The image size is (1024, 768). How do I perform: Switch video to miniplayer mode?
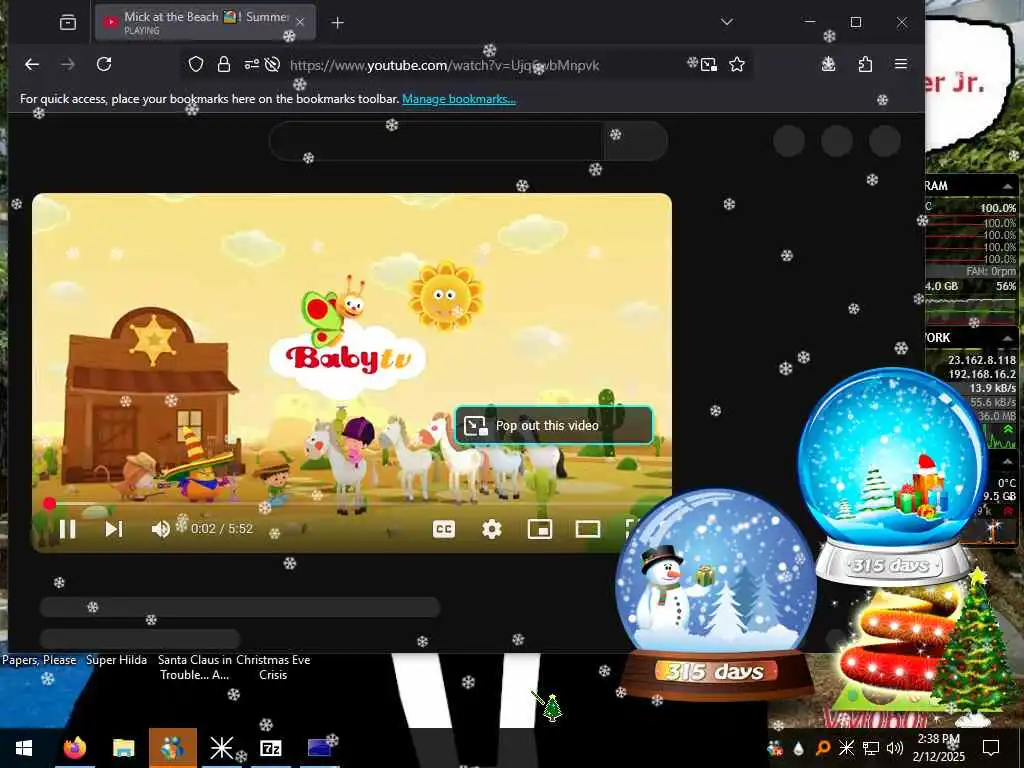539,529
